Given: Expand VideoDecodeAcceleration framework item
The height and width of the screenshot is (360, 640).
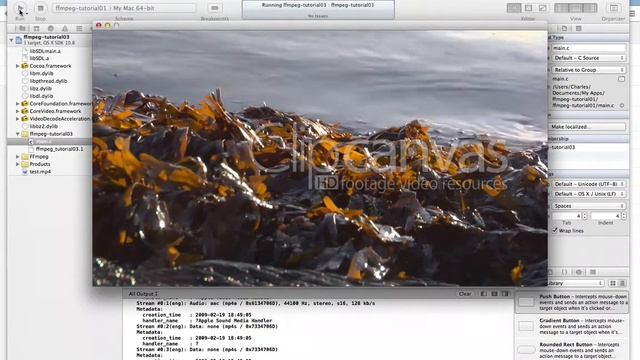Looking at the screenshot, I should [x=18, y=119].
